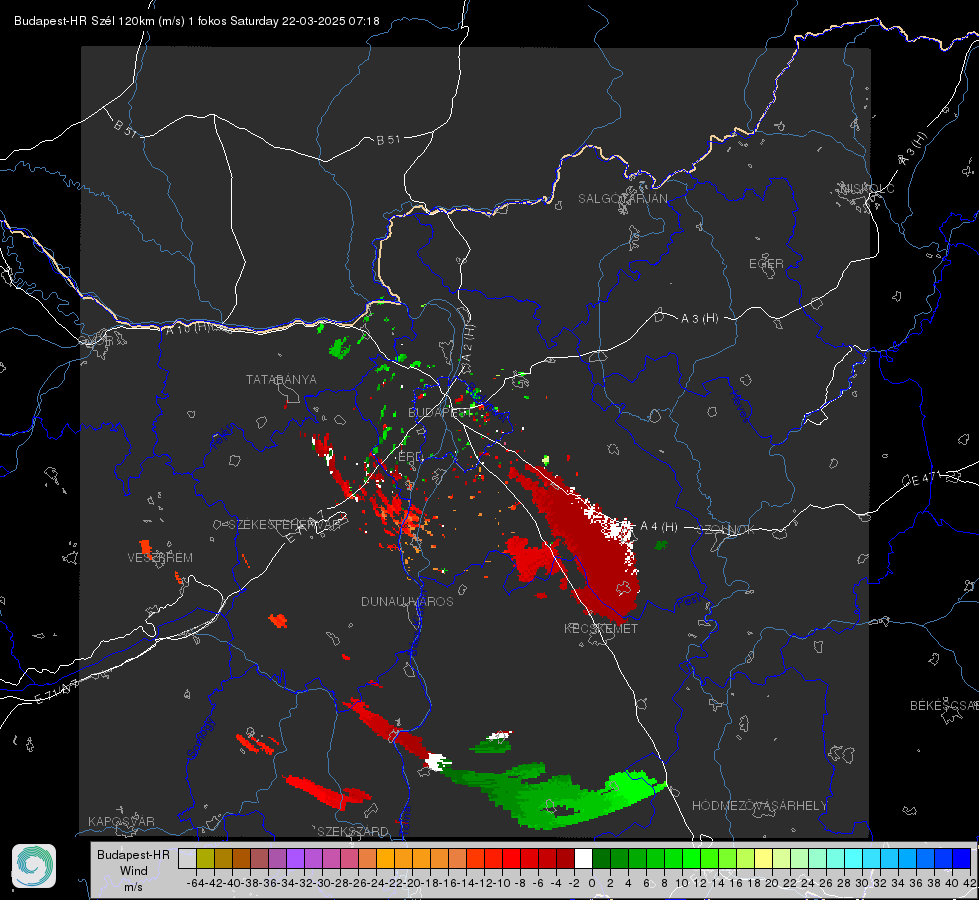Image resolution: width=979 pixels, height=900 pixels.
Task: Select the MISKOLC city label
Action: click(x=867, y=188)
